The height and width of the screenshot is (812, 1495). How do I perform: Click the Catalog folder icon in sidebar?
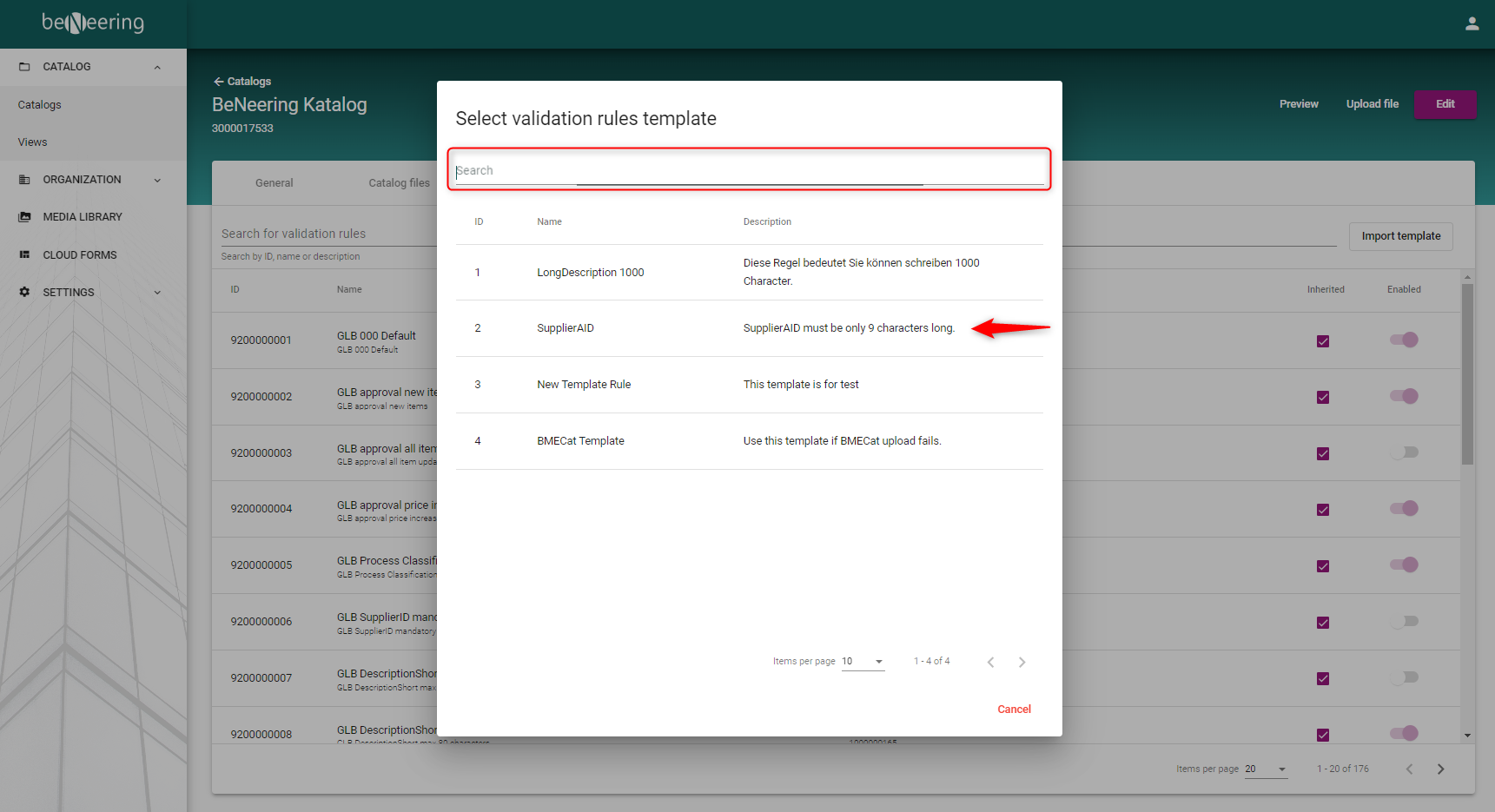(x=24, y=67)
